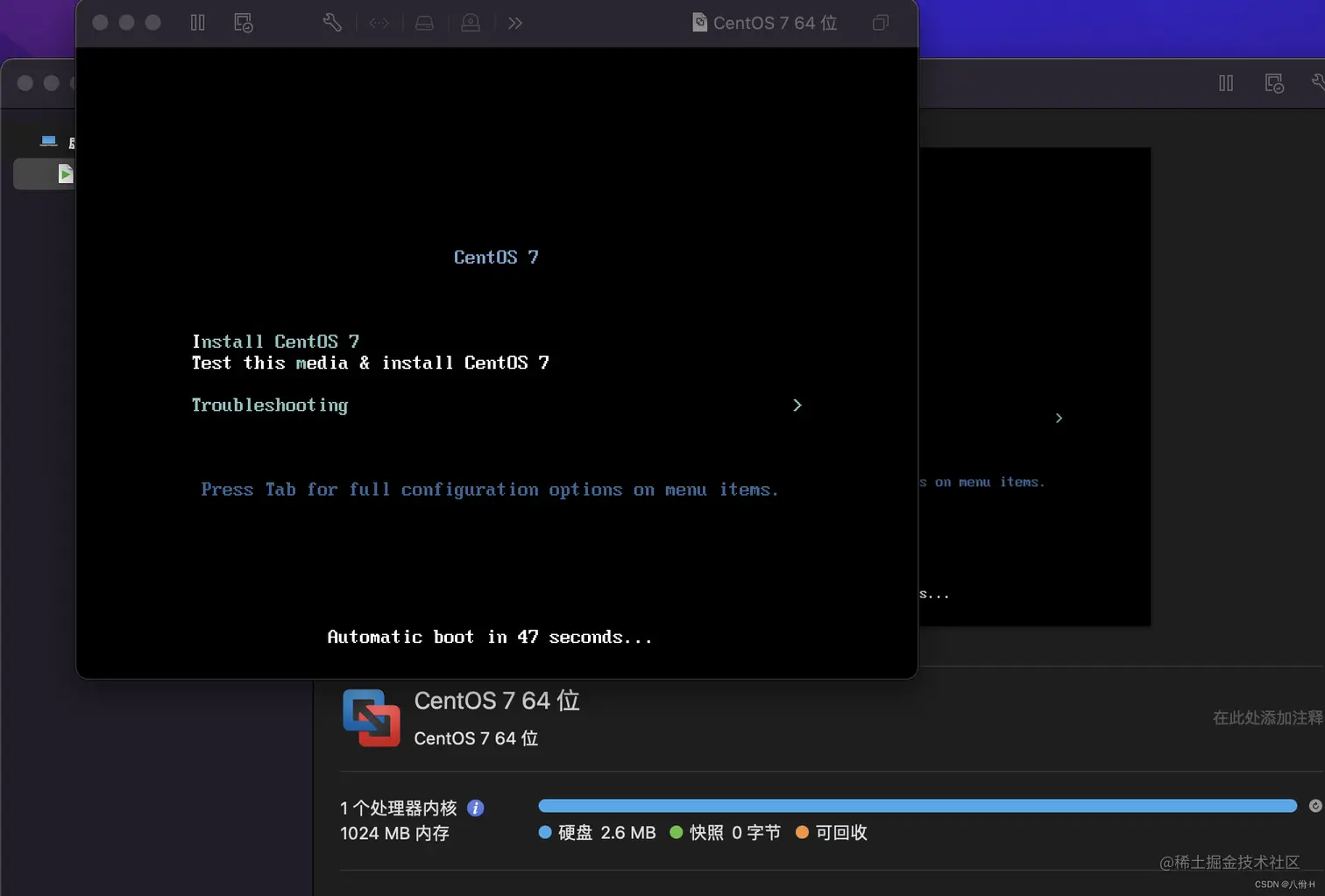Screen dimensions: 1325x896
Task: Open snapshots in the front VM window toolbar
Action: (244, 23)
